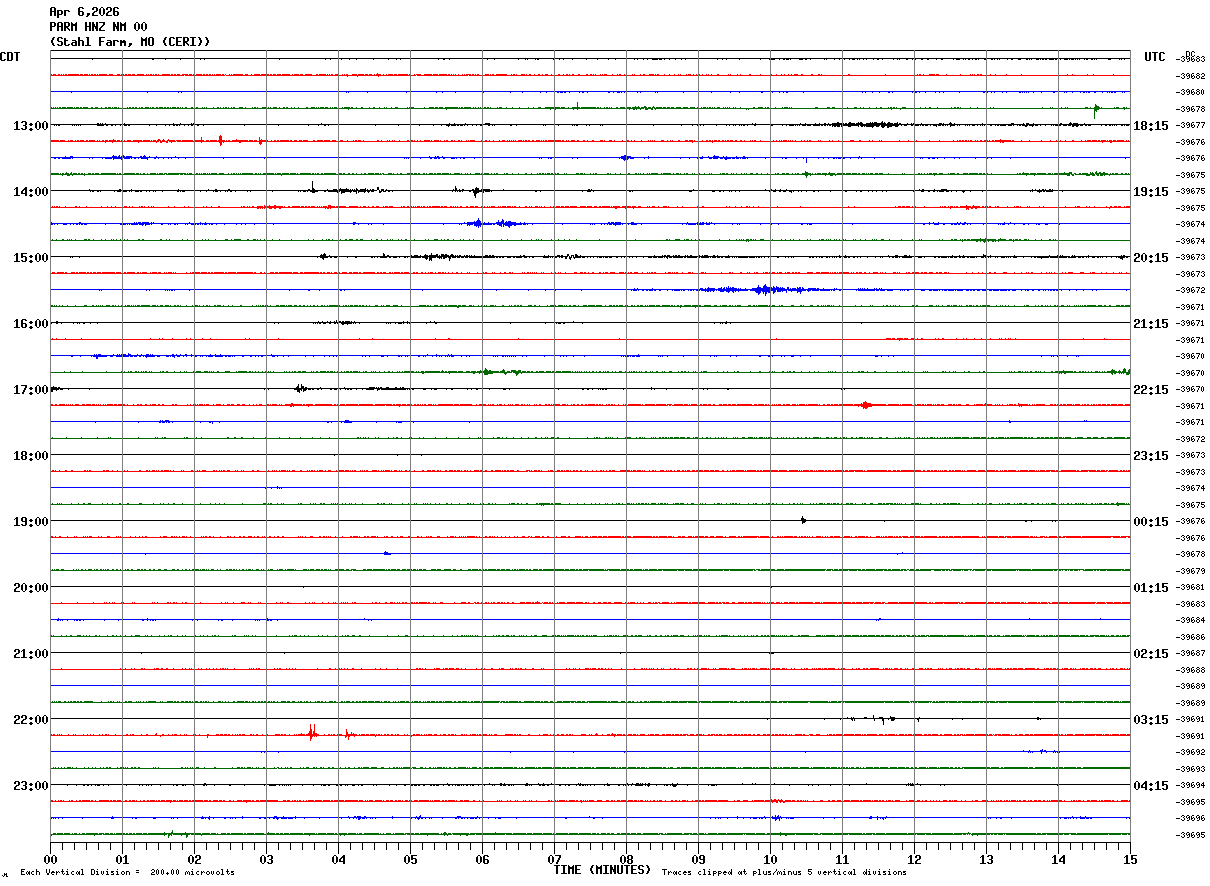Image resolution: width=1210 pixels, height=886 pixels.
Task: Click the UTC timezone label
Action: (x=1155, y=57)
